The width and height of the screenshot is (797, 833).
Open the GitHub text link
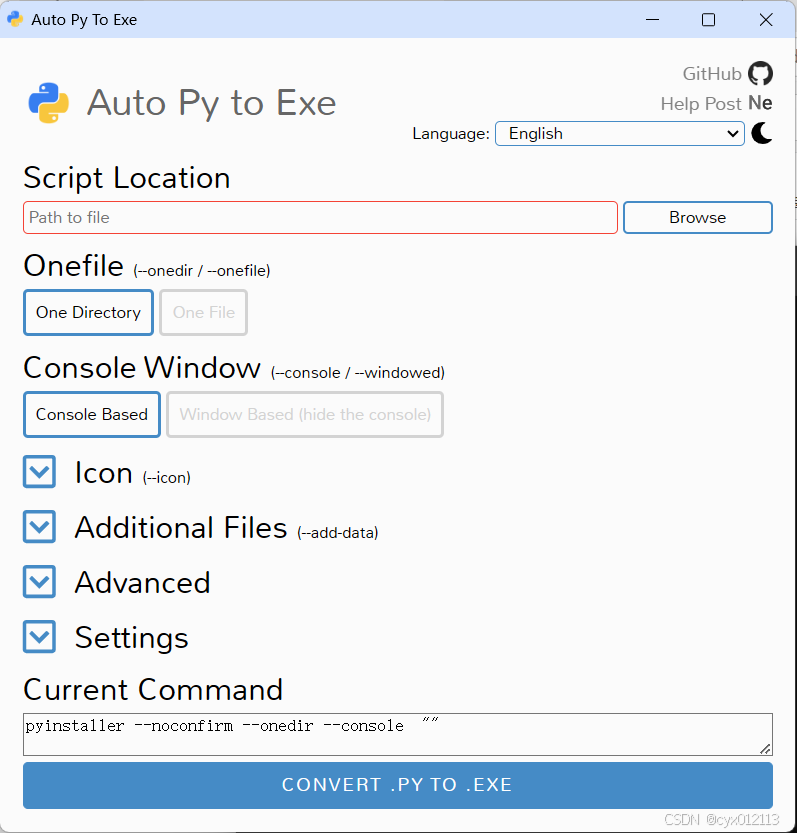click(711, 74)
